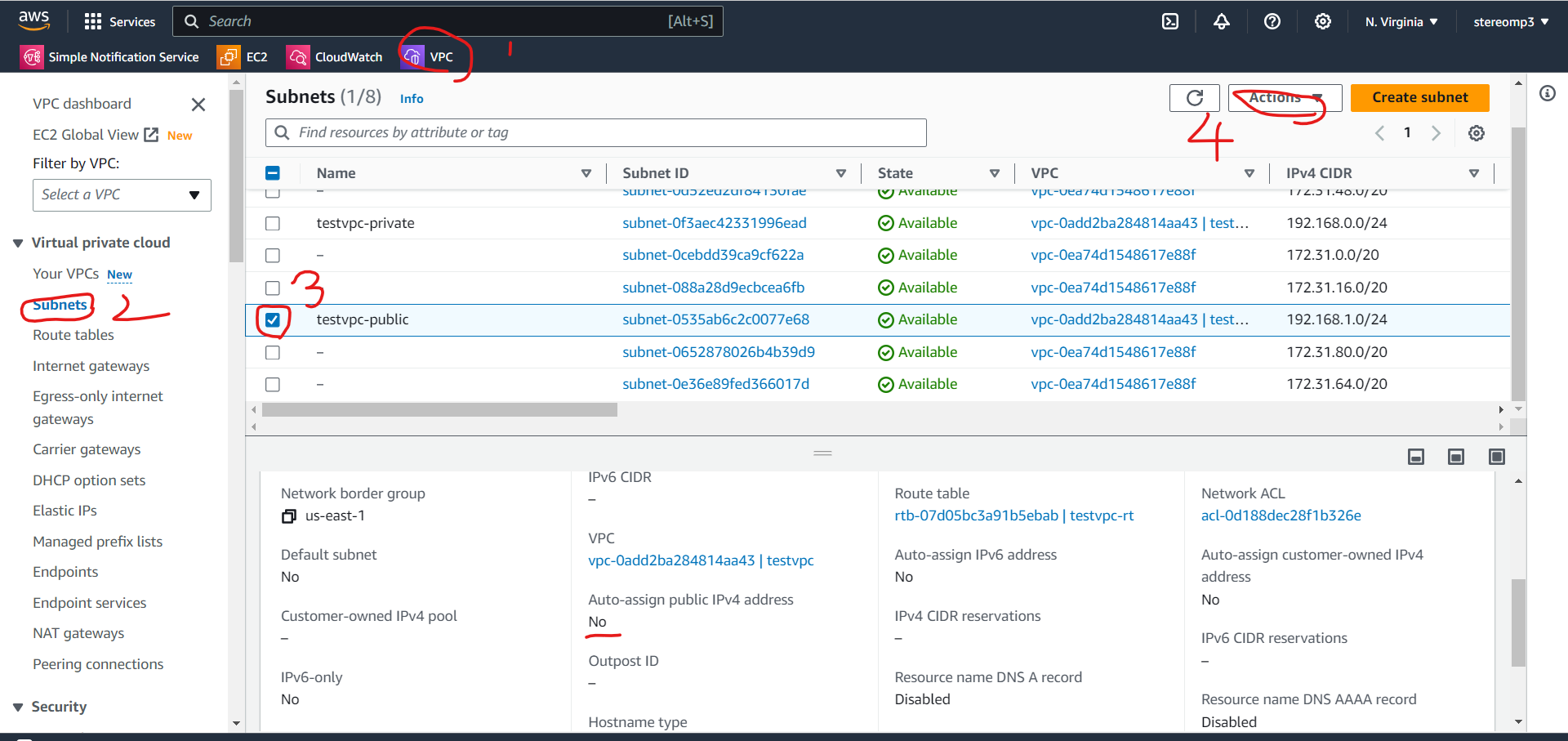Screen dimensions: 1568x741
Task: Open the help question mark icon
Action: click(x=1272, y=22)
